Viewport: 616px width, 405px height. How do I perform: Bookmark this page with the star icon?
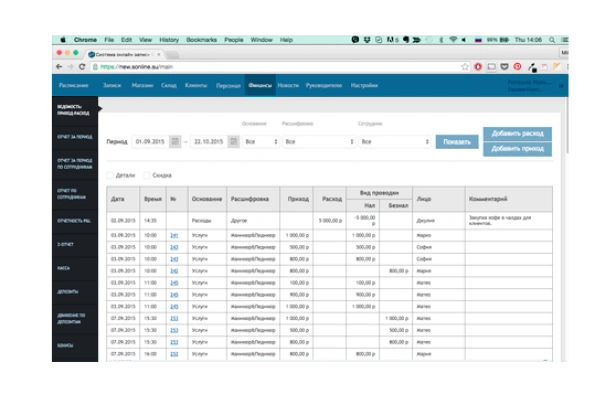pos(465,67)
